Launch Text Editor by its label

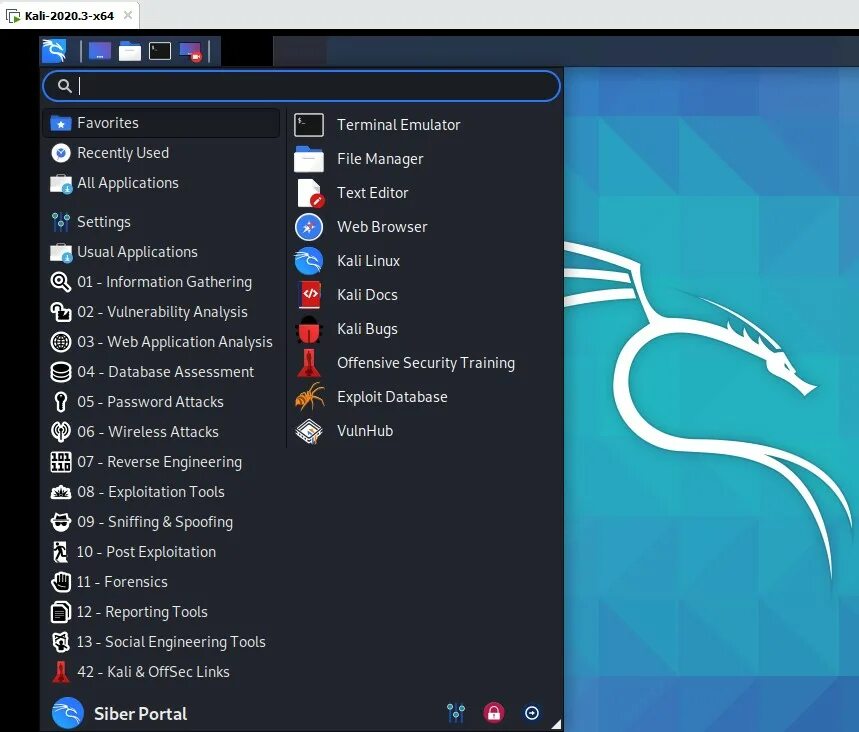tap(373, 193)
